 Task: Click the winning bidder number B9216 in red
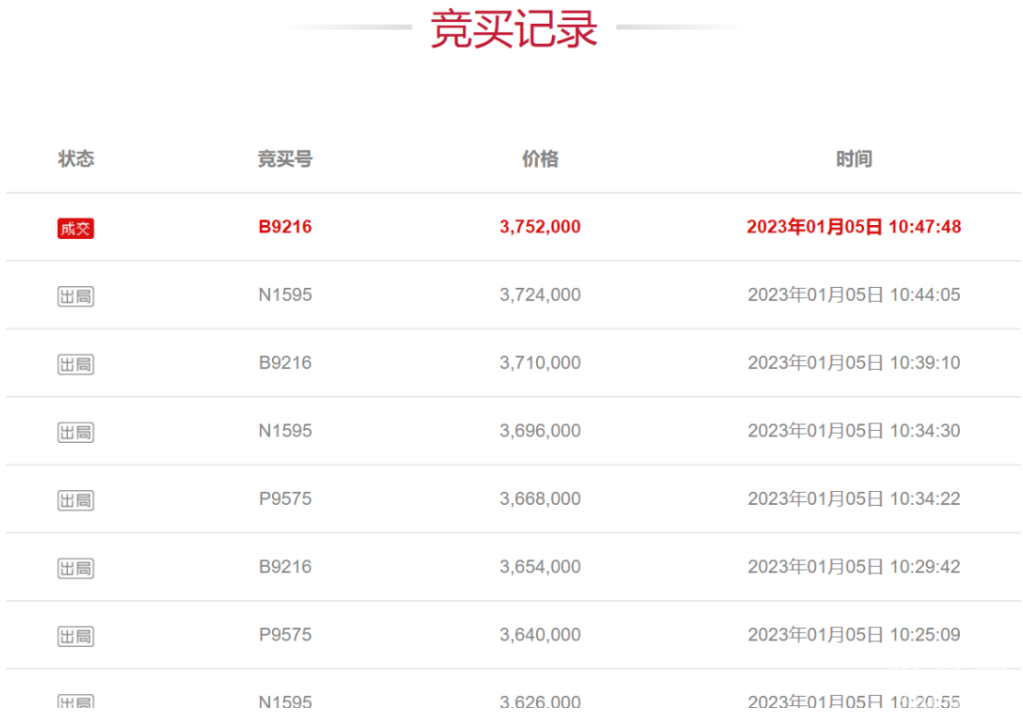coord(285,227)
